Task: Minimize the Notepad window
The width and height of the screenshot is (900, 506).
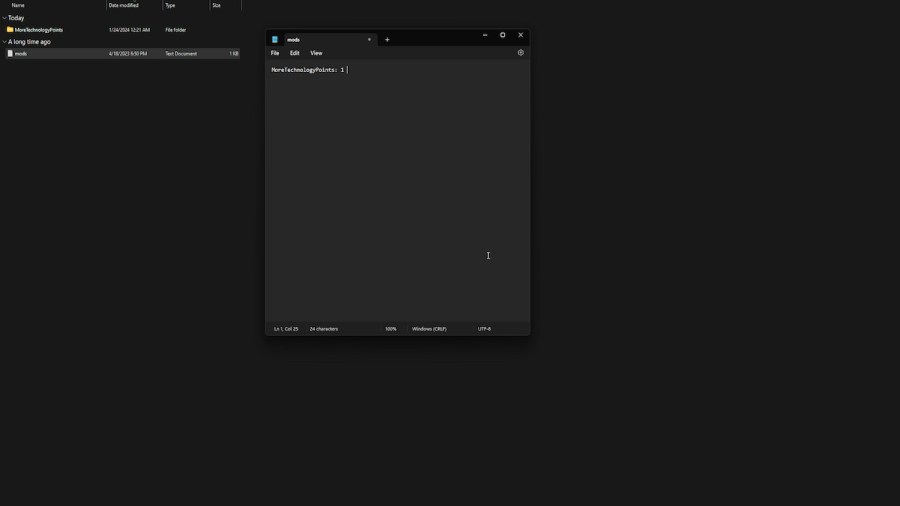Action: (485, 35)
